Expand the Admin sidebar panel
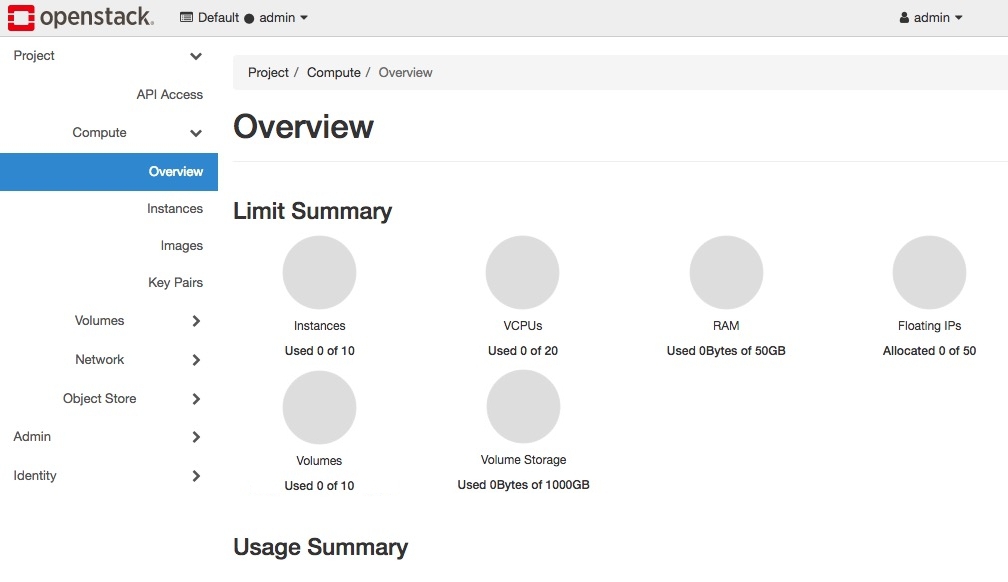This screenshot has width=1008, height=582. tap(196, 437)
